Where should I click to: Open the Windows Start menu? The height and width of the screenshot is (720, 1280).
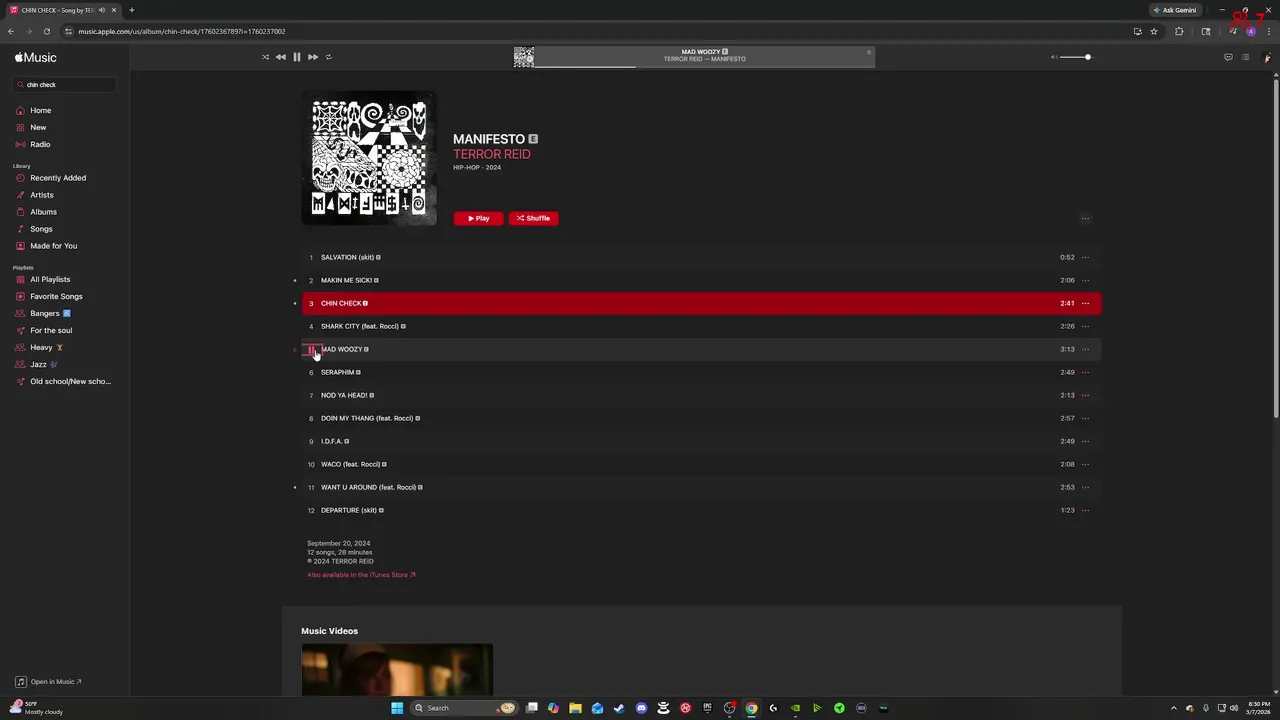pyautogui.click(x=397, y=708)
